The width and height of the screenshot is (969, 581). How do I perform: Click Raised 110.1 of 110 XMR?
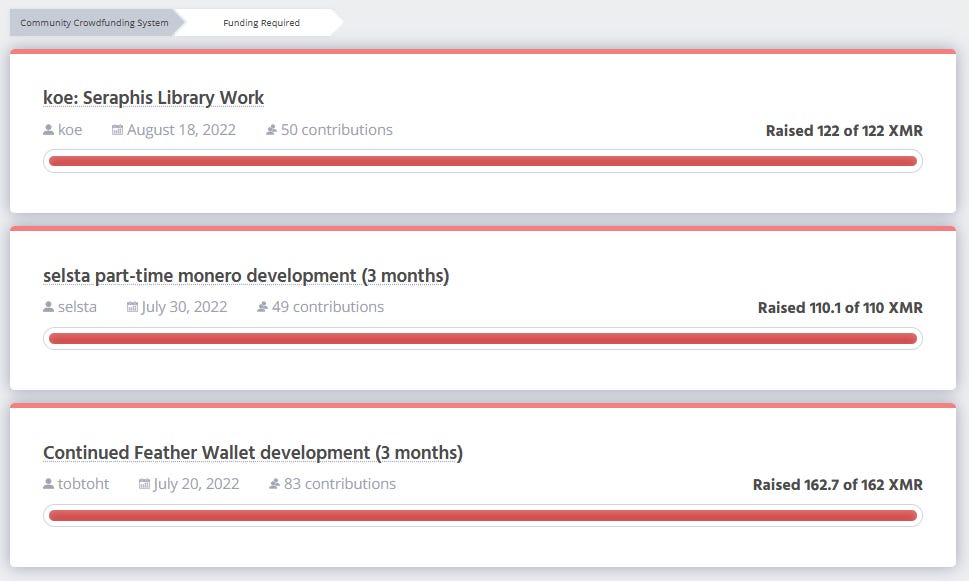click(840, 307)
